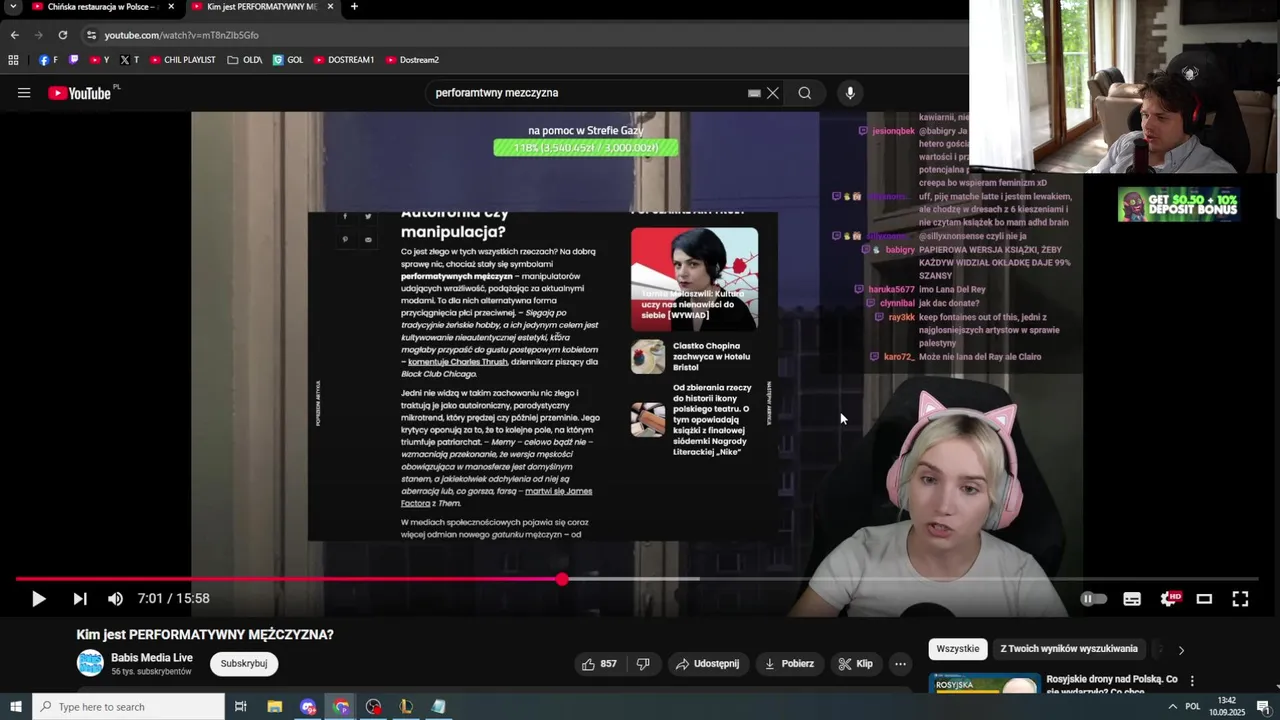Run search with magnifier button
1280x720 pixels.
pyautogui.click(x=805, y=93)
